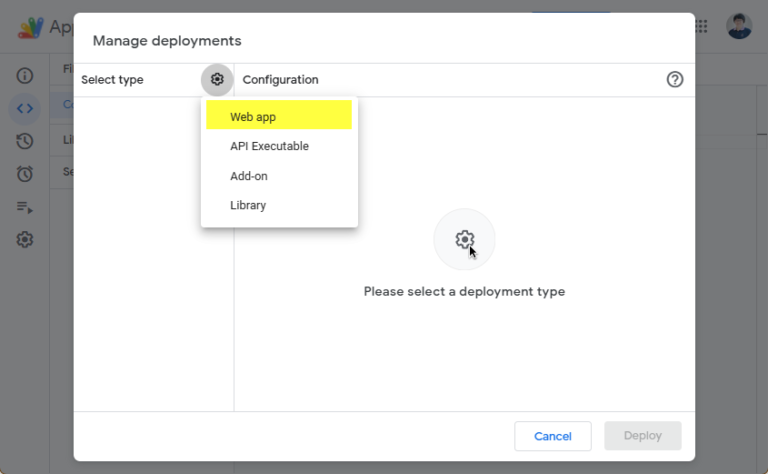The width and height of the screenshot is (768, 474).
Task: Open the account profile avatar
Action: pos(739,26)
